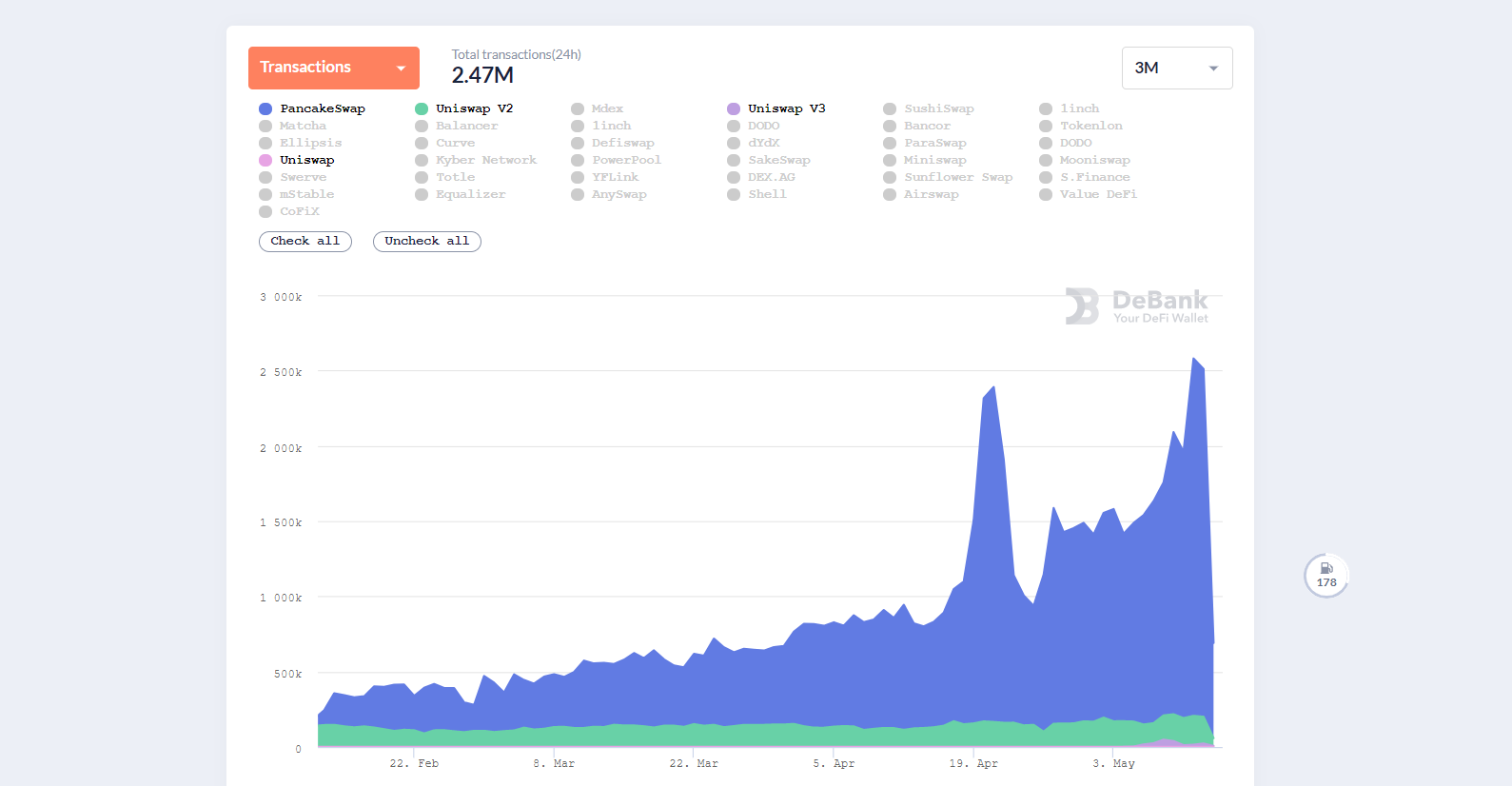This screenshot has width=1512, height=786.
Task: Click the Mdex legend marker
Action: pyautogui.click(x=578, y=109)
